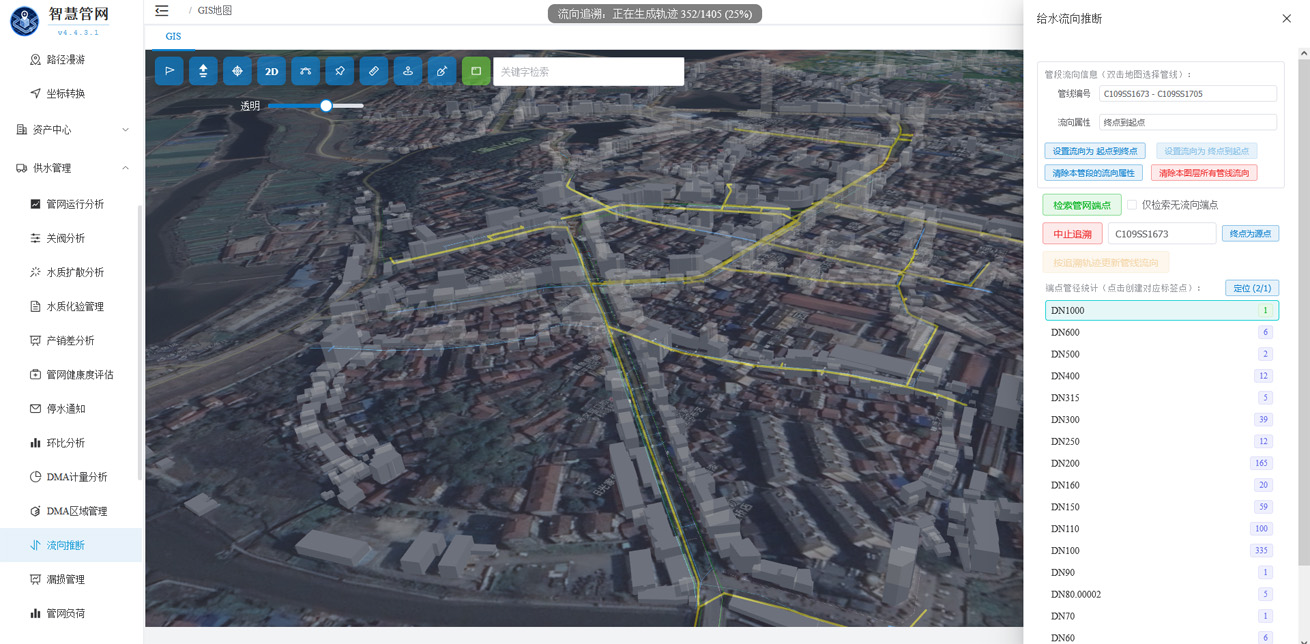The height and width of the screenshot is (644, 1310).
Task: Select the DN200 row in endpoint list
Action: (1162, 463)
